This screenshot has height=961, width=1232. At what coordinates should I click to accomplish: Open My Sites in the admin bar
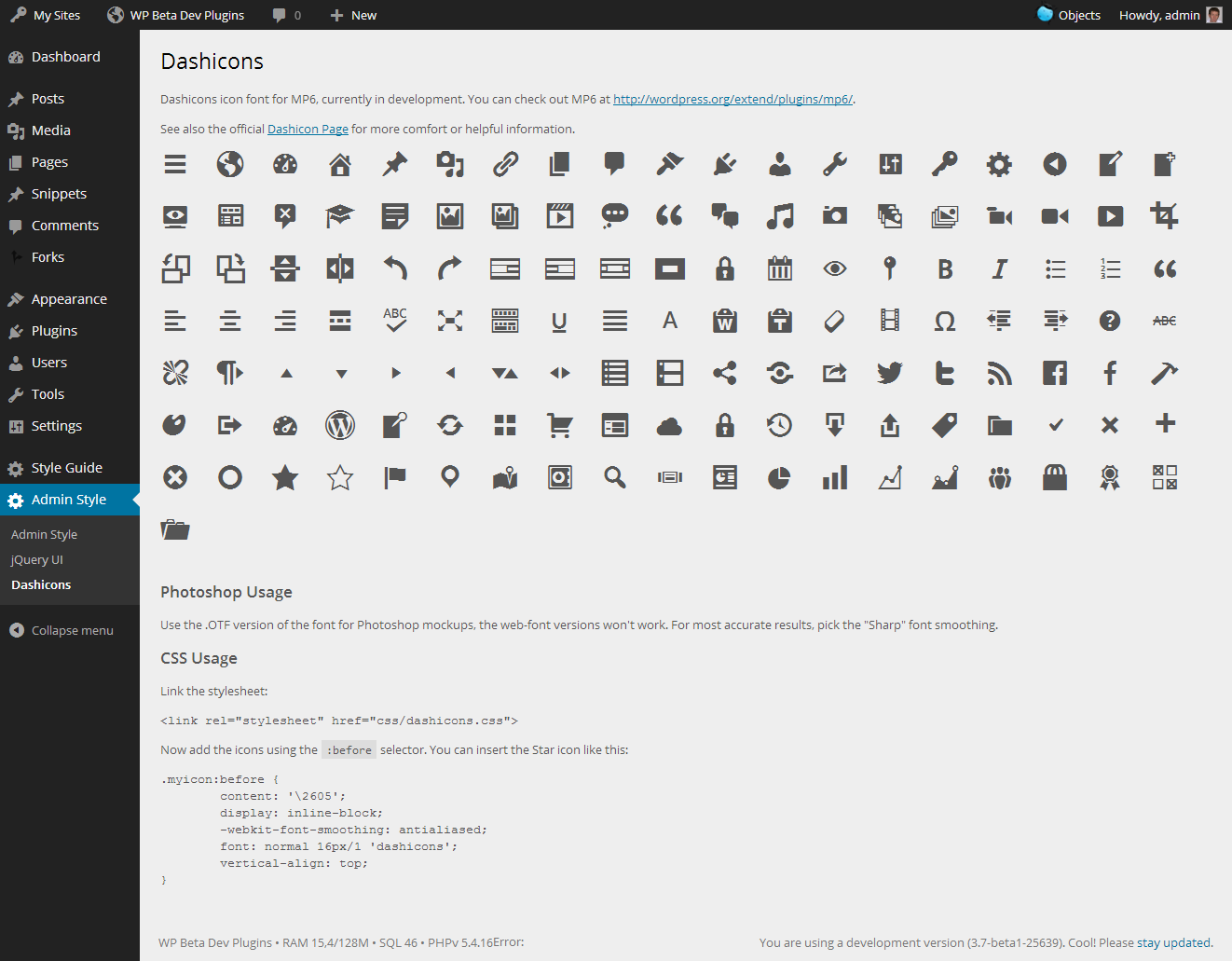pos(46,15)
